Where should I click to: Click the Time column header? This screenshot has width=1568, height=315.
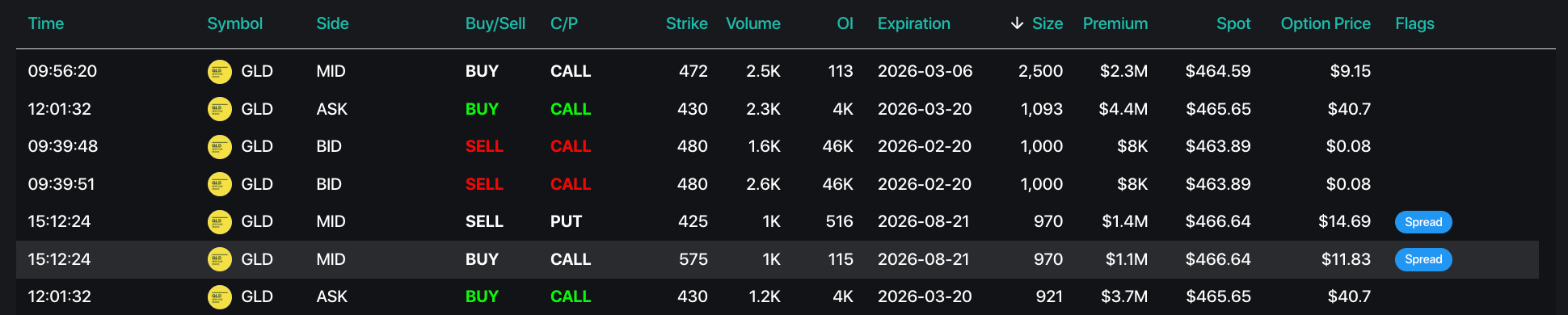pyautogui.click(x=46, y=23)
